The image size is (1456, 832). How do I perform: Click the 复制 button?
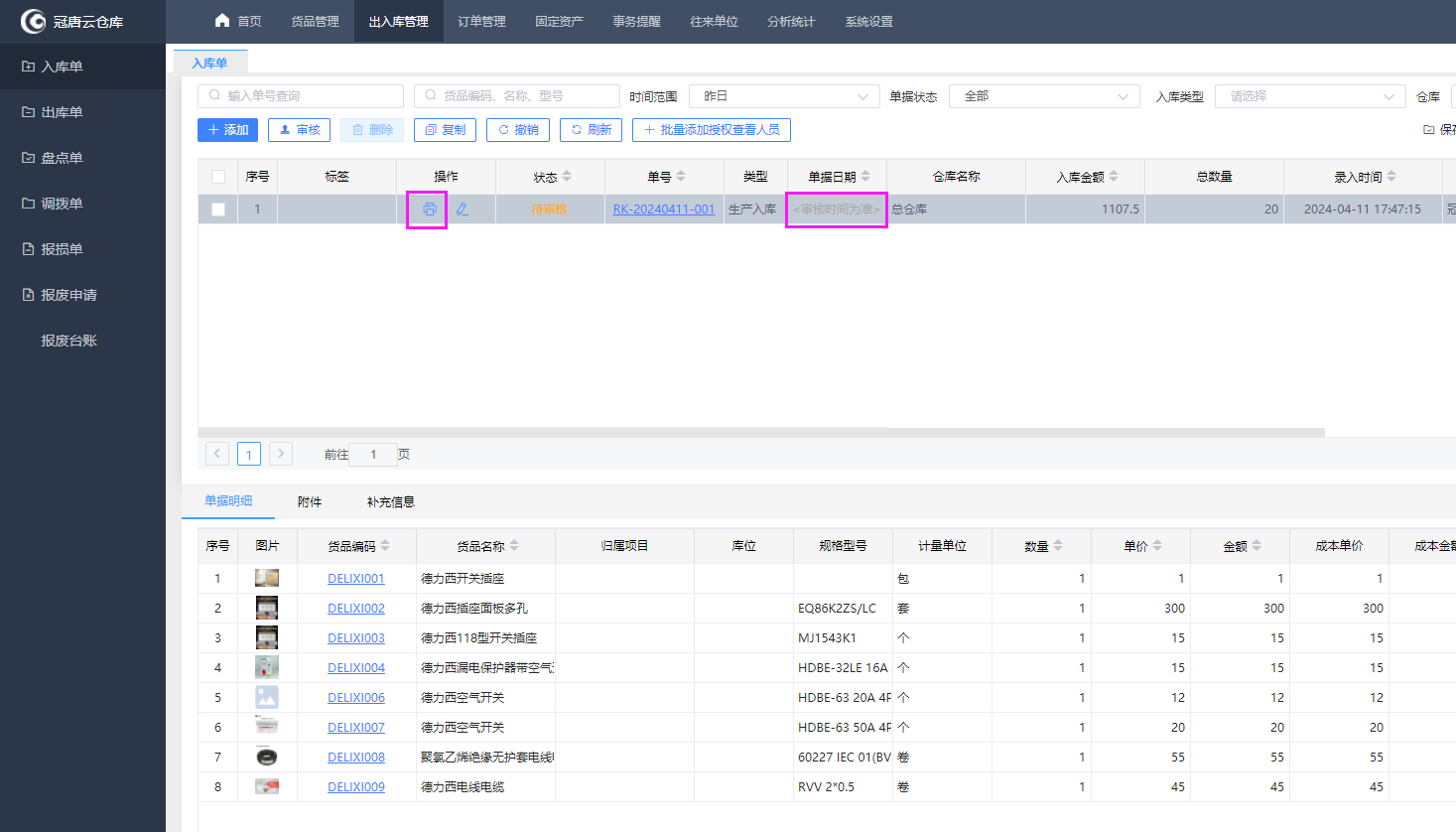(445, 130)
